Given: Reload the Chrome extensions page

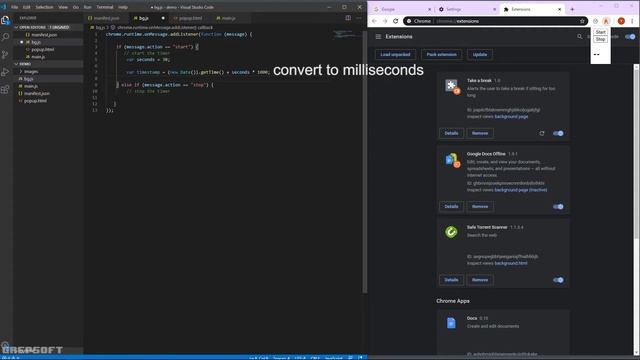Looking at the screenshot, I should point(396,21).
